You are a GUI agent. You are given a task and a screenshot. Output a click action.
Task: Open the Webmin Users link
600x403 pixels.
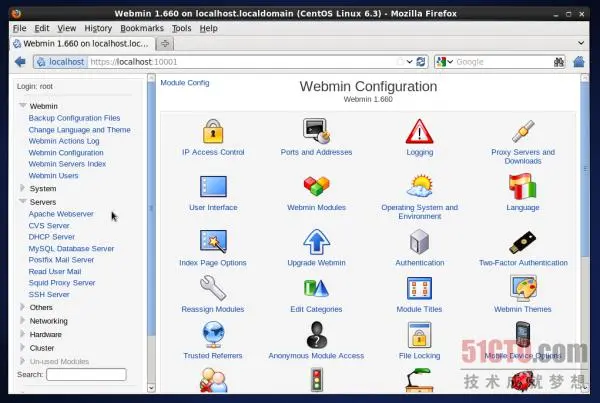click(54, 175)
